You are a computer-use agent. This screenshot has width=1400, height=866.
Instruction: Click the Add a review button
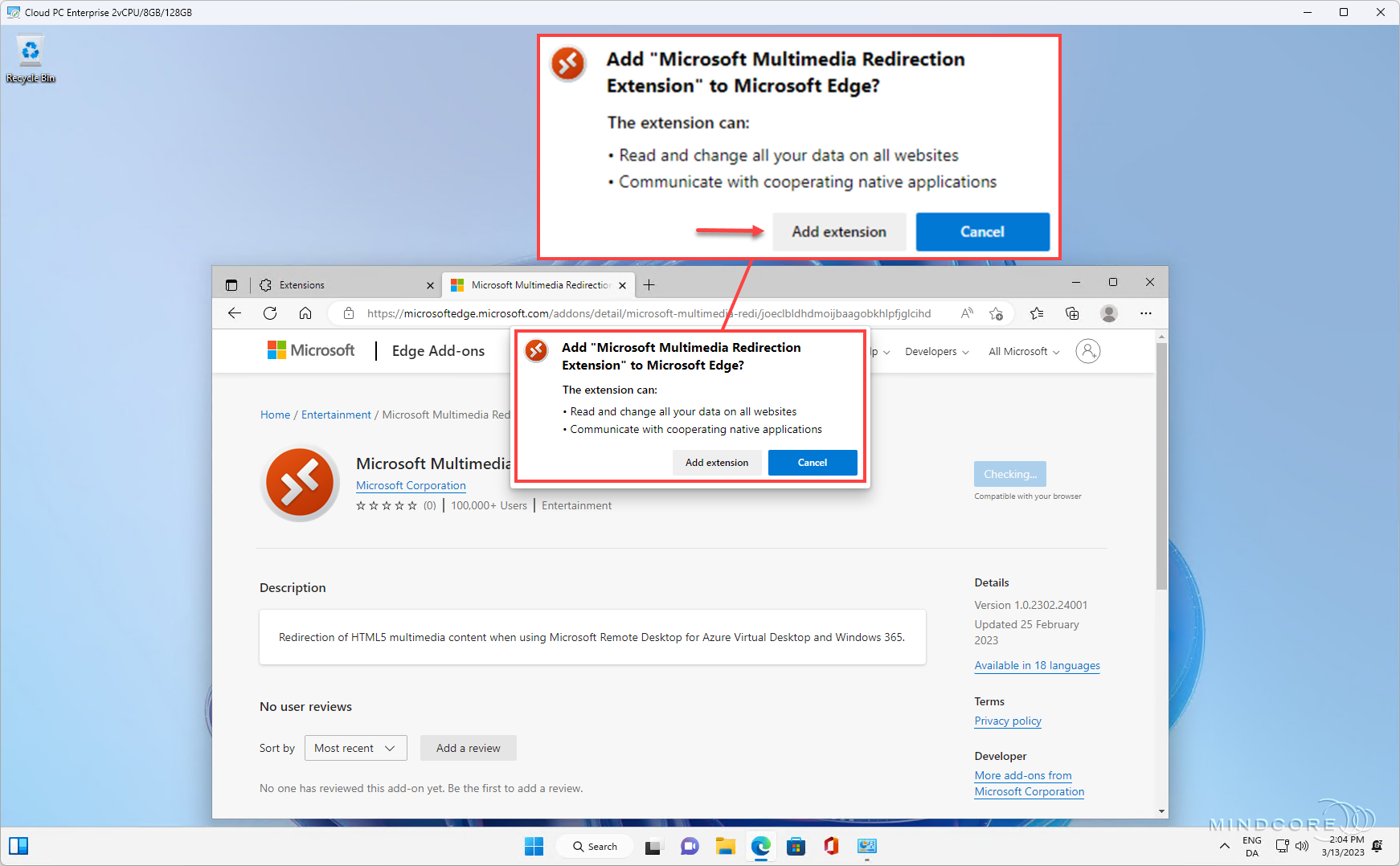(x=468, y=748)
